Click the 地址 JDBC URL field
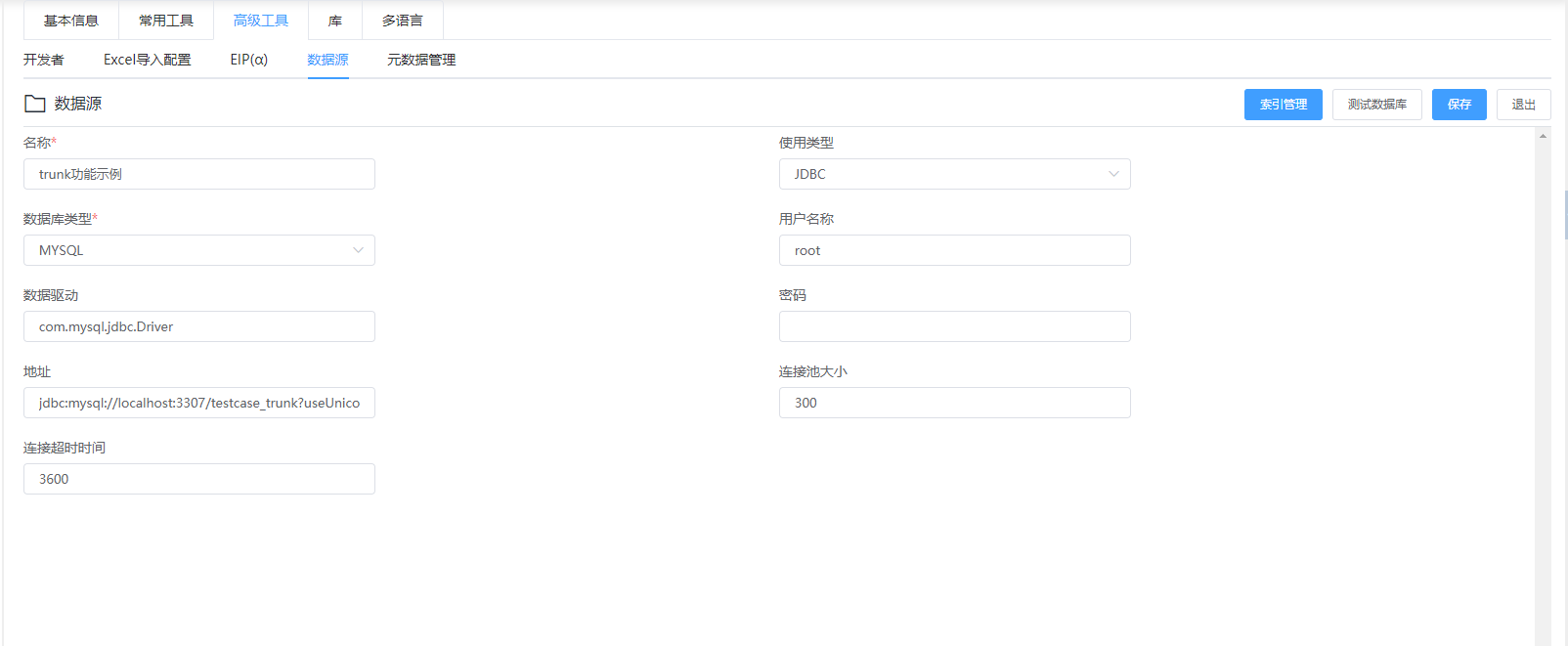1568x646 pixels. 199,403
